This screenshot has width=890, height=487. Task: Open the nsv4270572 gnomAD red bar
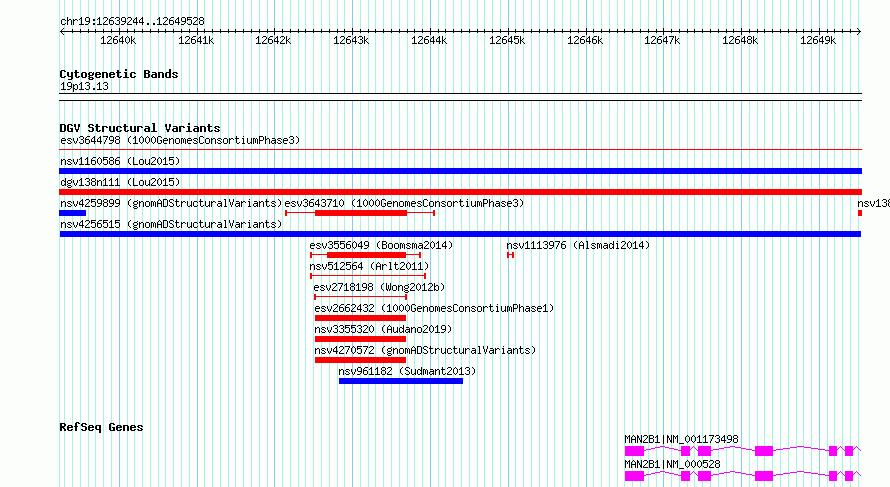(360, 360)
